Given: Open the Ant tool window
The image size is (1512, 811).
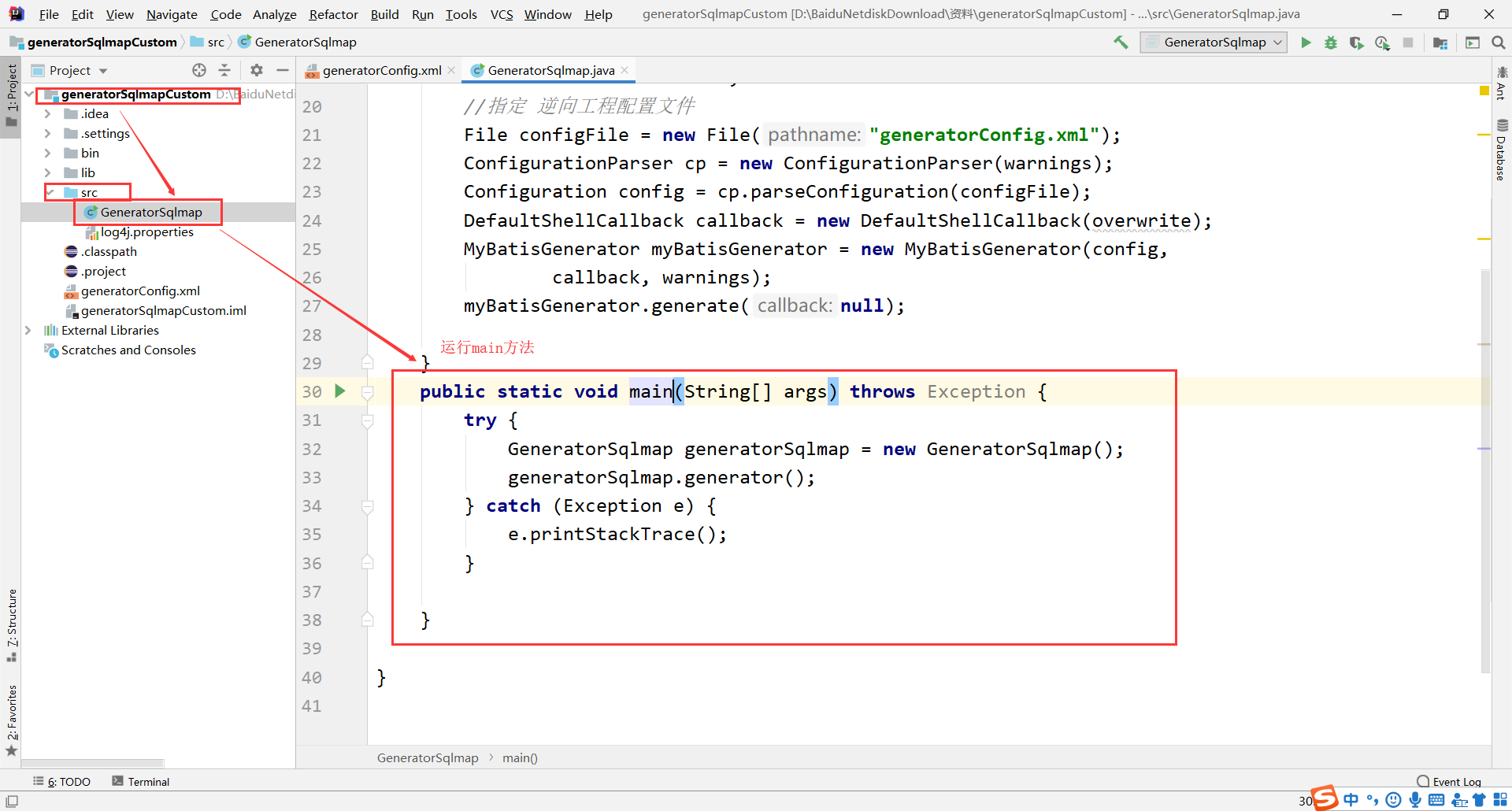Looking at the screenshot, I should click(x=1501, y=83).
